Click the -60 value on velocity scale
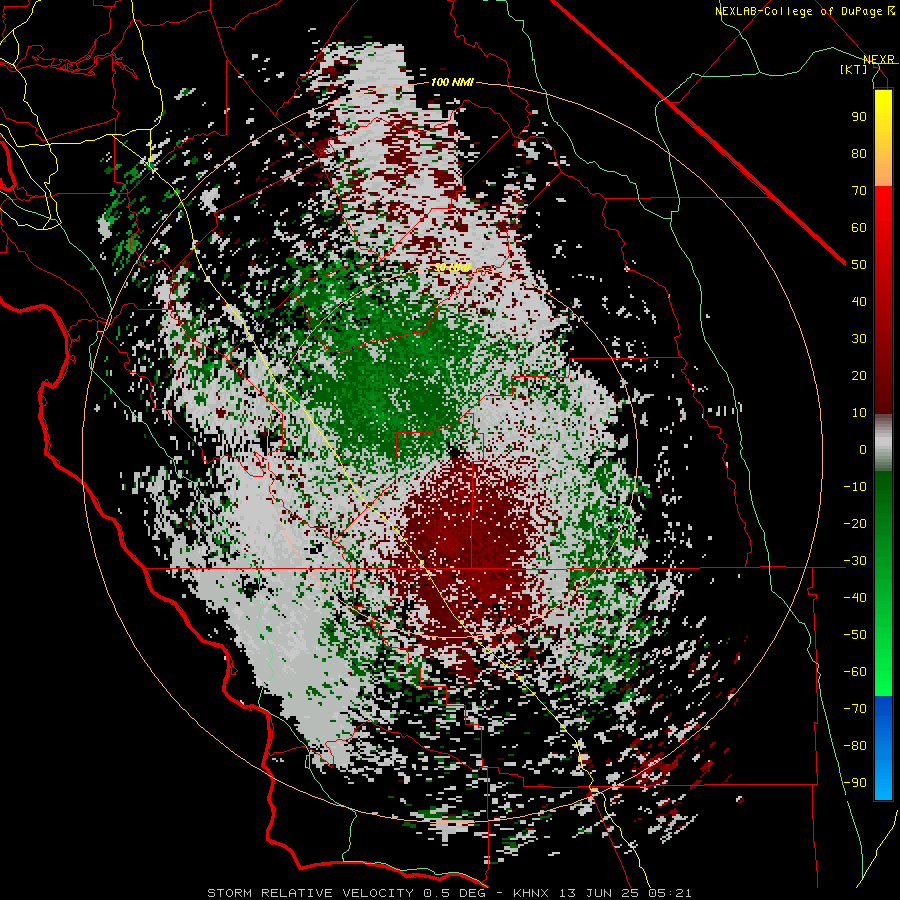The height and width of the screenshot is (900, 900). point(855,672)
